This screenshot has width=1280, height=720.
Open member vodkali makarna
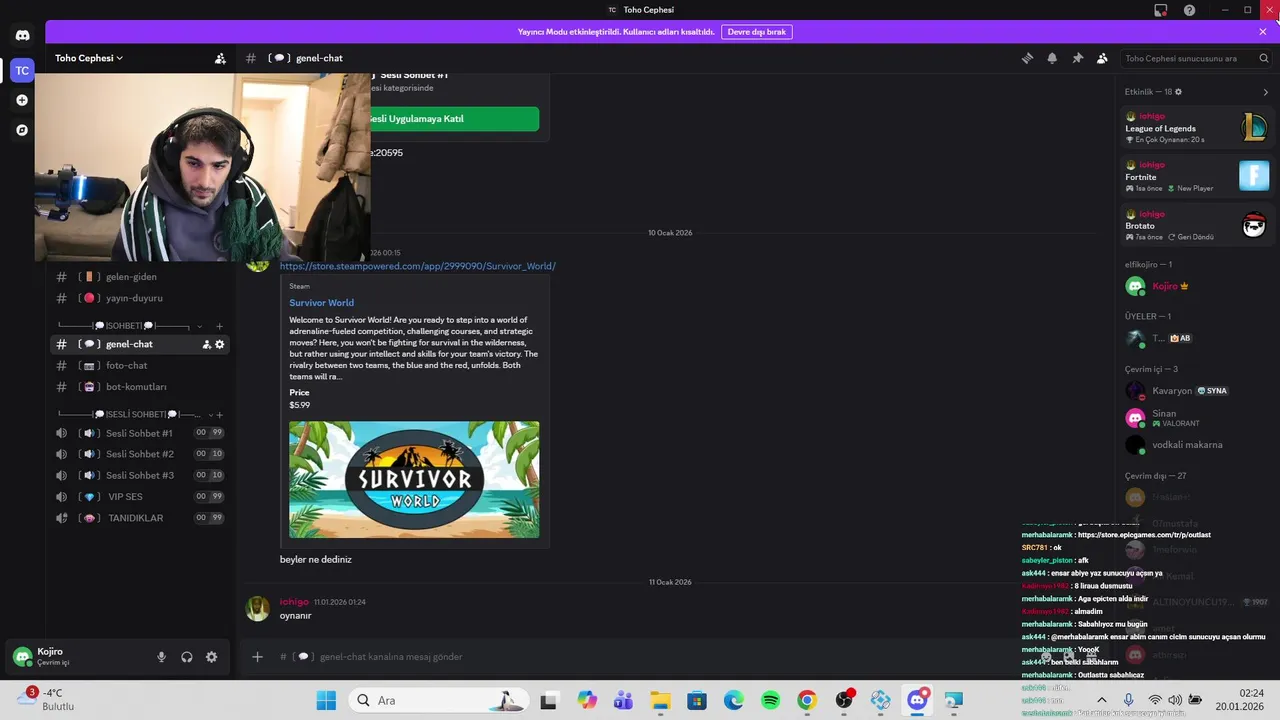pyautogui.click(x=1196, y=445)
